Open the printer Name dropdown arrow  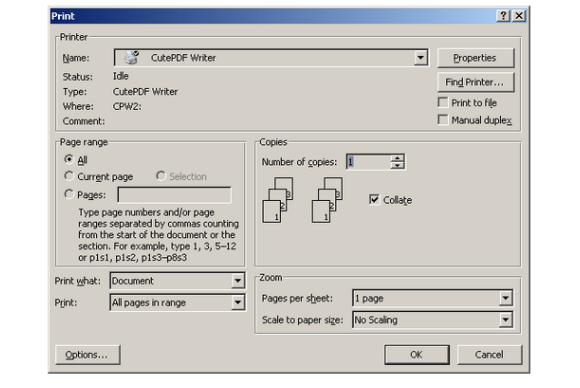click(420, 58)
